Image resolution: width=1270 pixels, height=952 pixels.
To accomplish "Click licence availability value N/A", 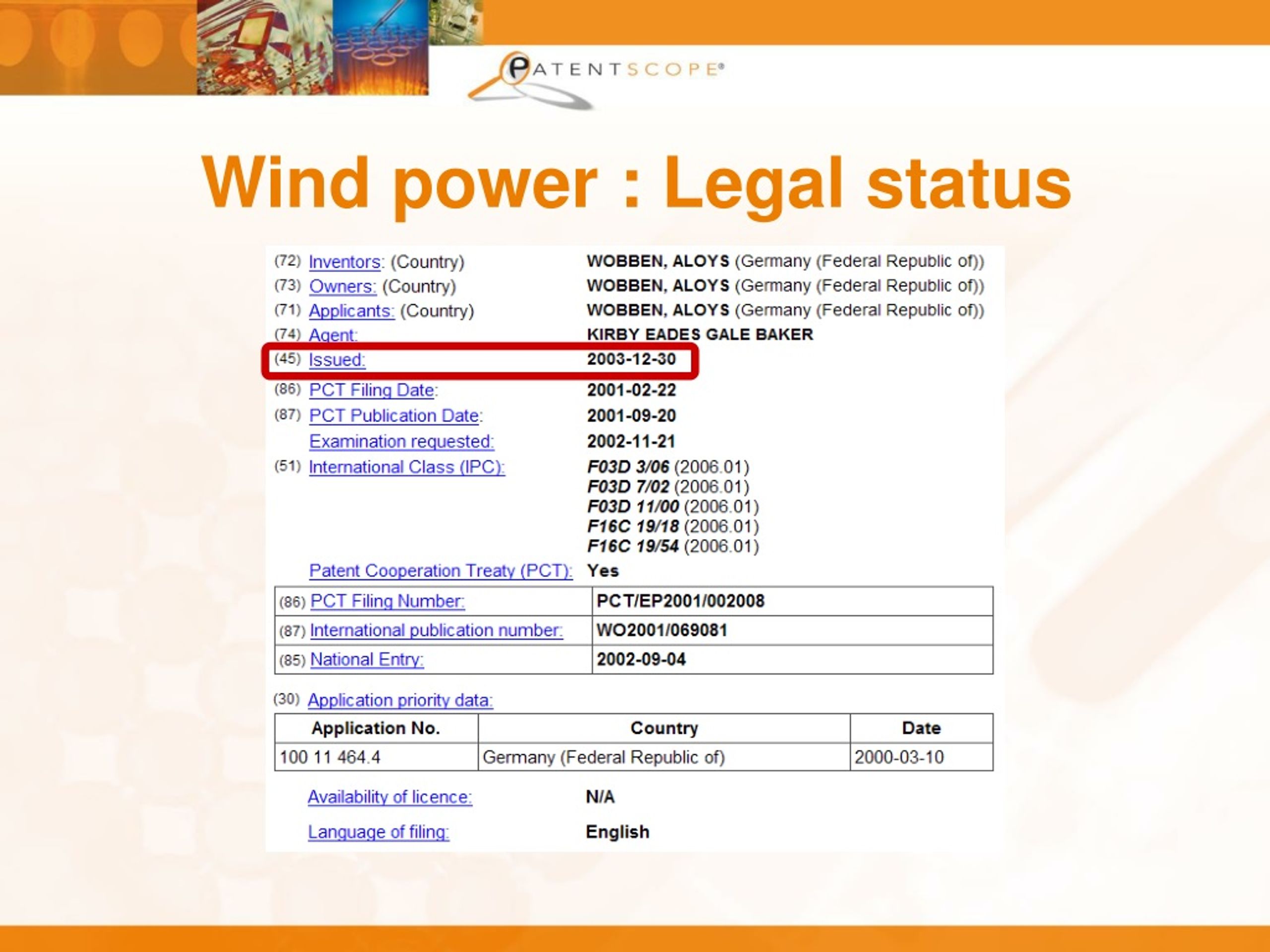I will click(600, 797).
